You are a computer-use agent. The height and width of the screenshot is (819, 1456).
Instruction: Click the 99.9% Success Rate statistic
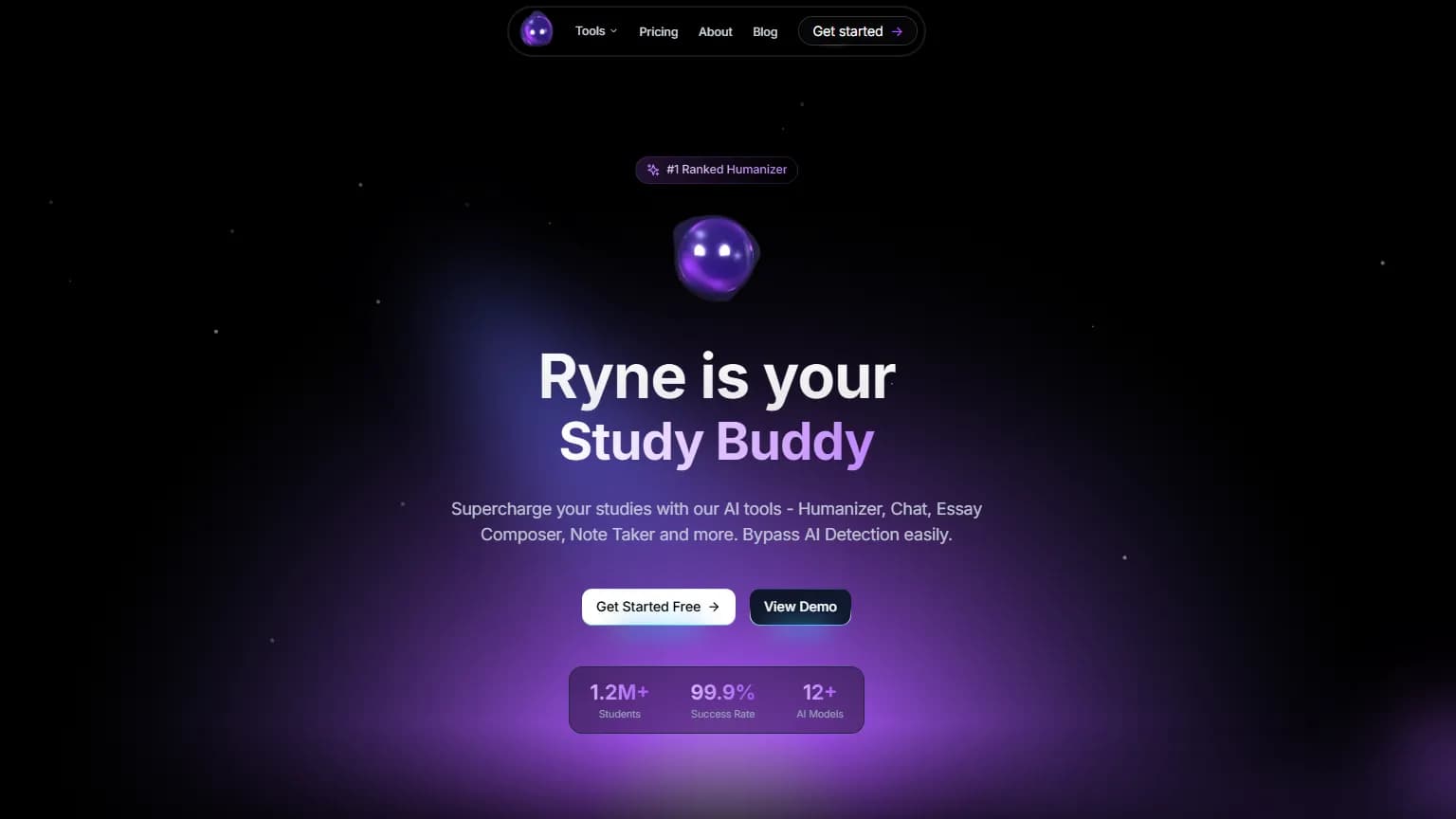pos(722,701)
